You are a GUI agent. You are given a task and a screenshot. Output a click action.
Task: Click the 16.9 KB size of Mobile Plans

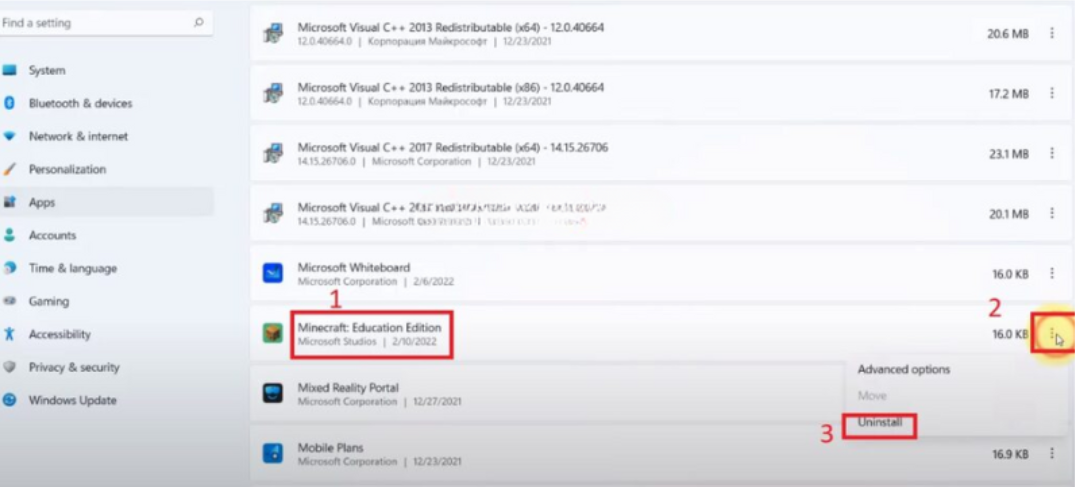coord(1010,454)
